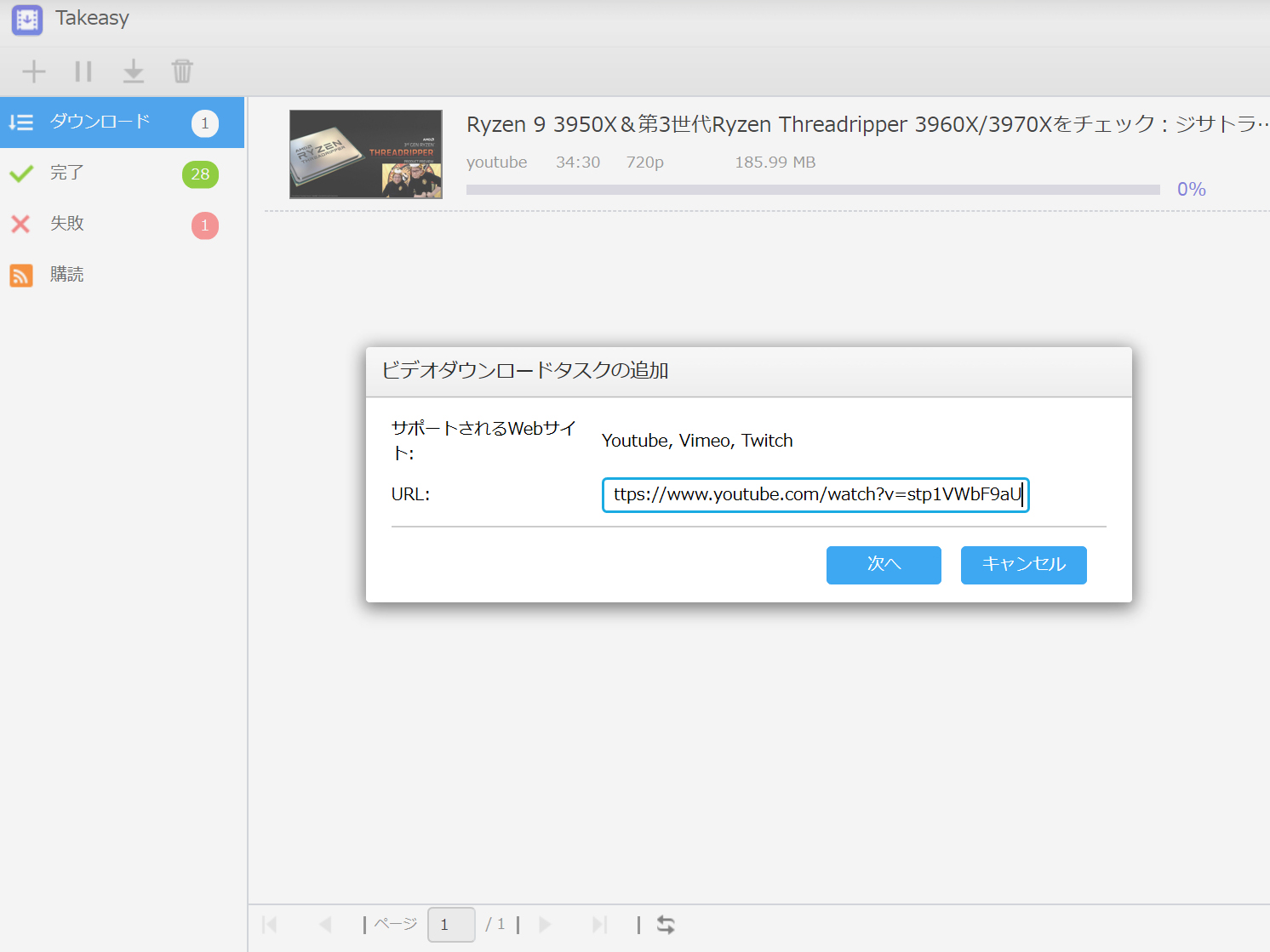Click the failed count badge showing 1
The height and width of the screenshot is (952, 1270).
coord(205,225)
